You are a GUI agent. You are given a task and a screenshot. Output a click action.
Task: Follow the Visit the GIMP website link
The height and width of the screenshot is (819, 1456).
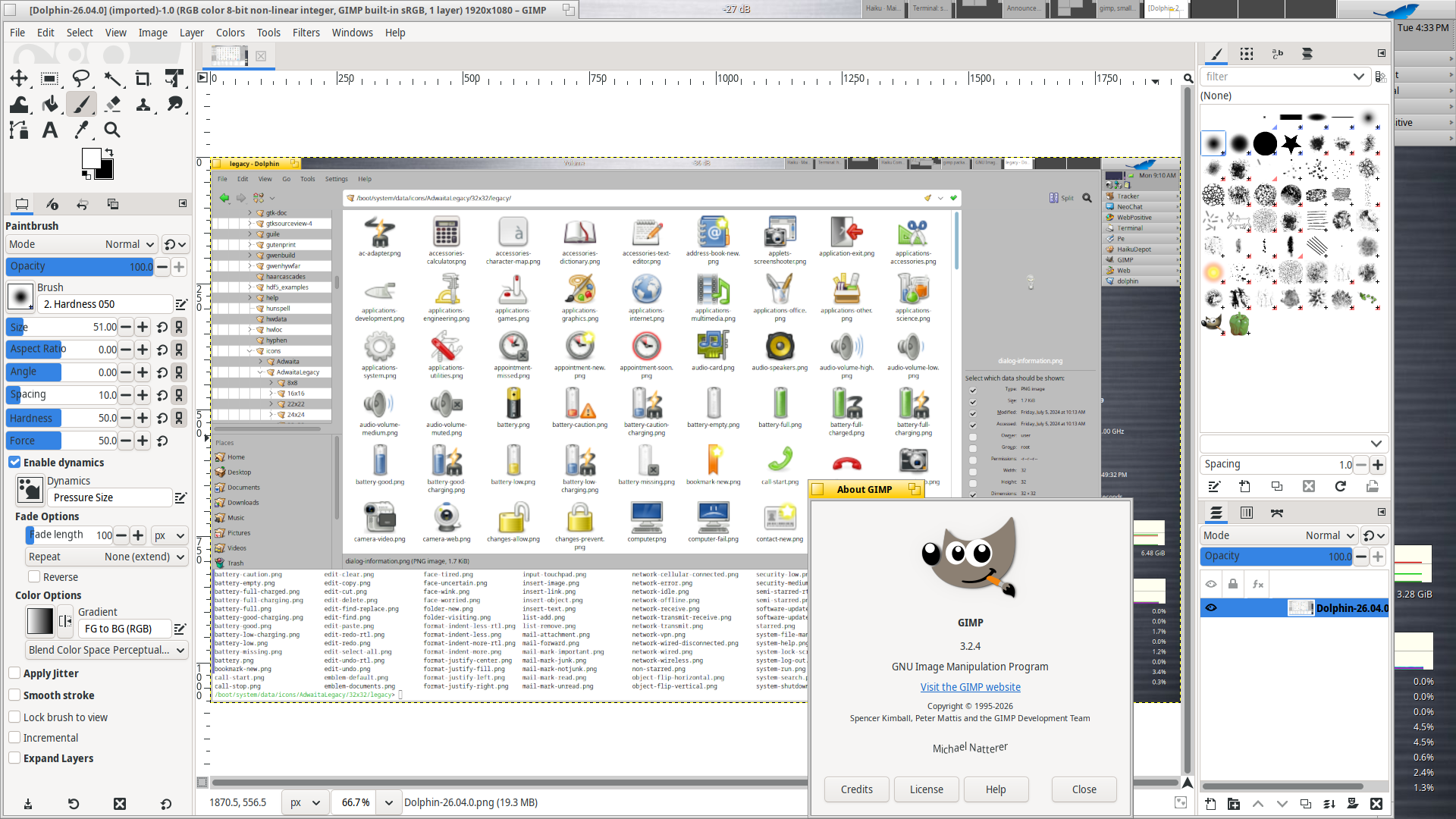point(971,687)
